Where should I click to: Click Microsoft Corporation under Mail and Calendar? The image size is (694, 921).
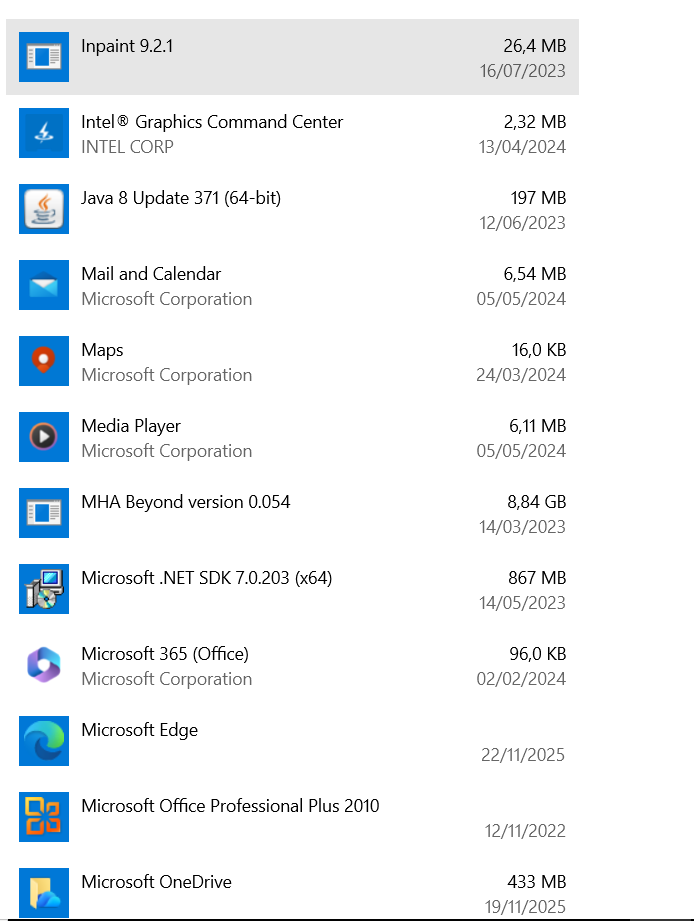click(x=167, y=299)
